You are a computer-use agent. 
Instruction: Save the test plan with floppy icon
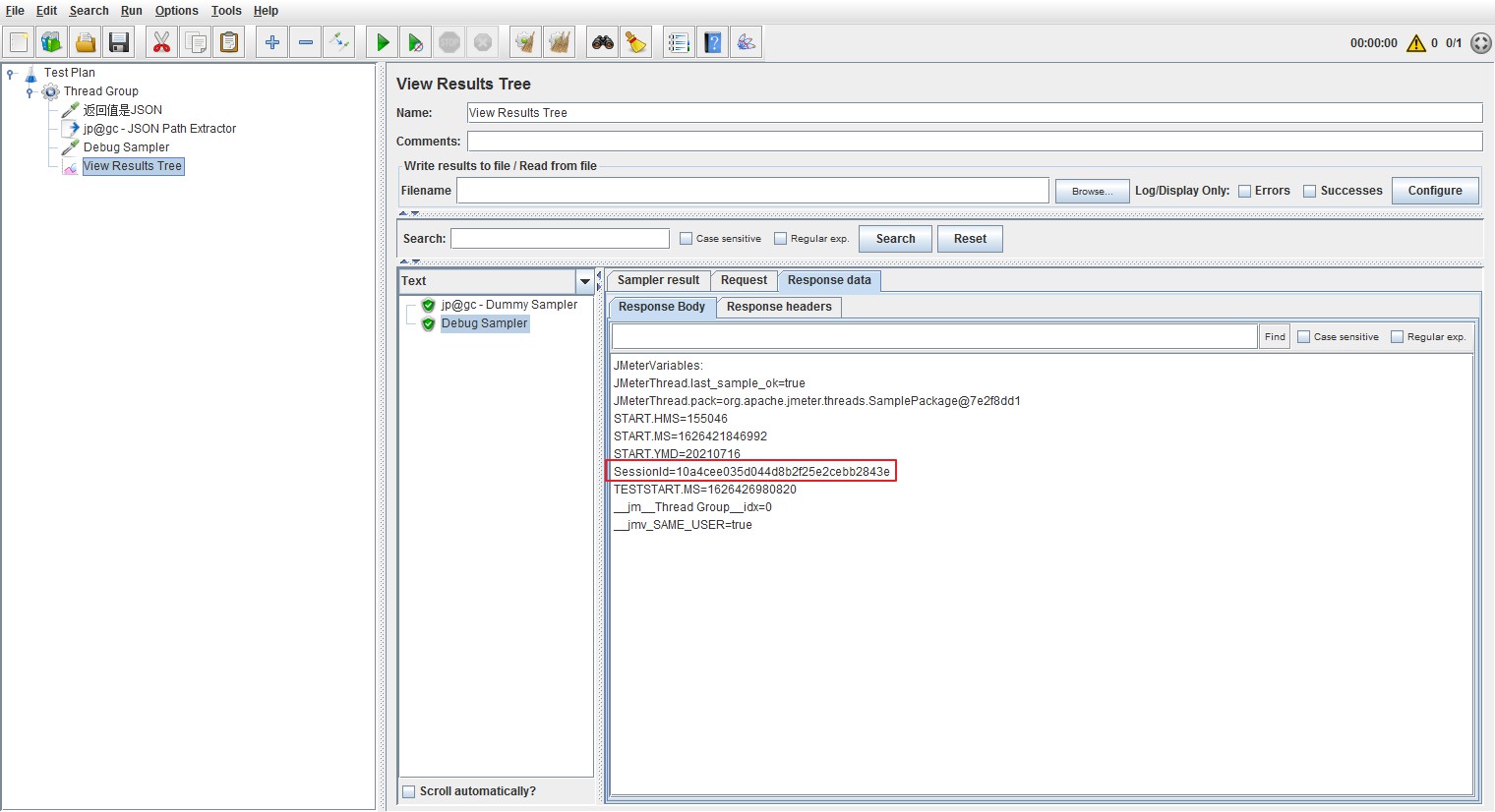point(119,42)
